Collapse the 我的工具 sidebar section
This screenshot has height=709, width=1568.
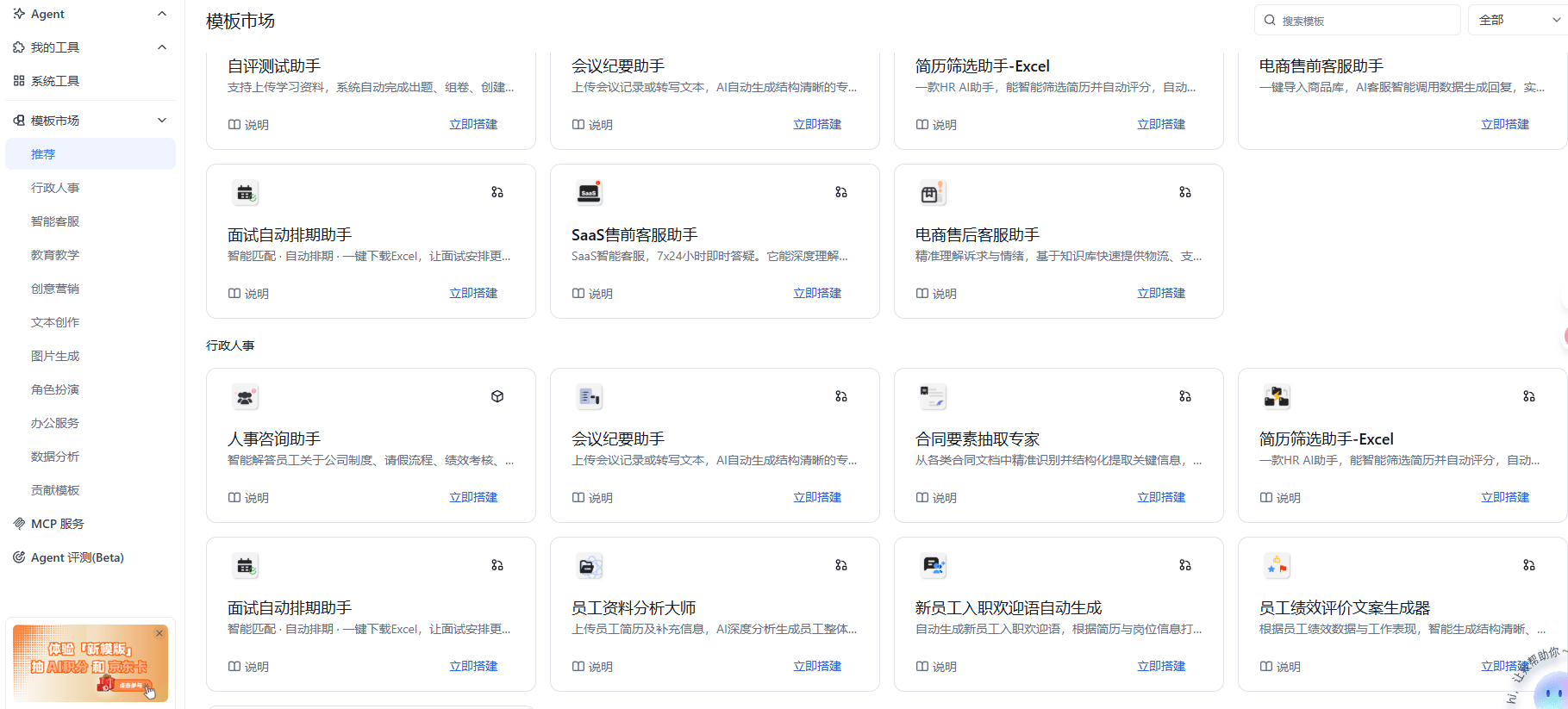click(x=162, y=47)
